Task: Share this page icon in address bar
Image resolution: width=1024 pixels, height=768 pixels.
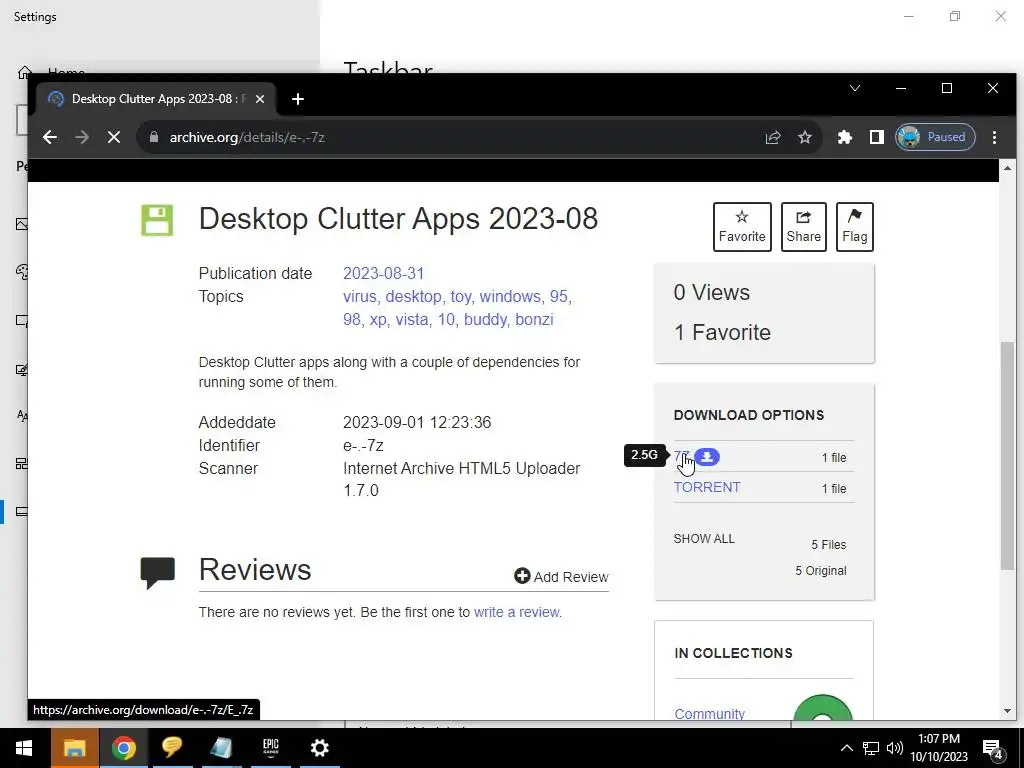Action: point(773,137)
